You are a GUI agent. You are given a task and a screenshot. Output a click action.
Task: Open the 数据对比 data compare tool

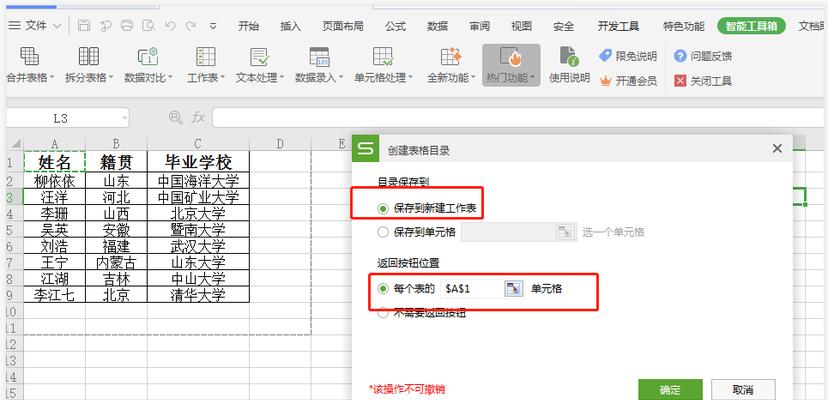148,66
